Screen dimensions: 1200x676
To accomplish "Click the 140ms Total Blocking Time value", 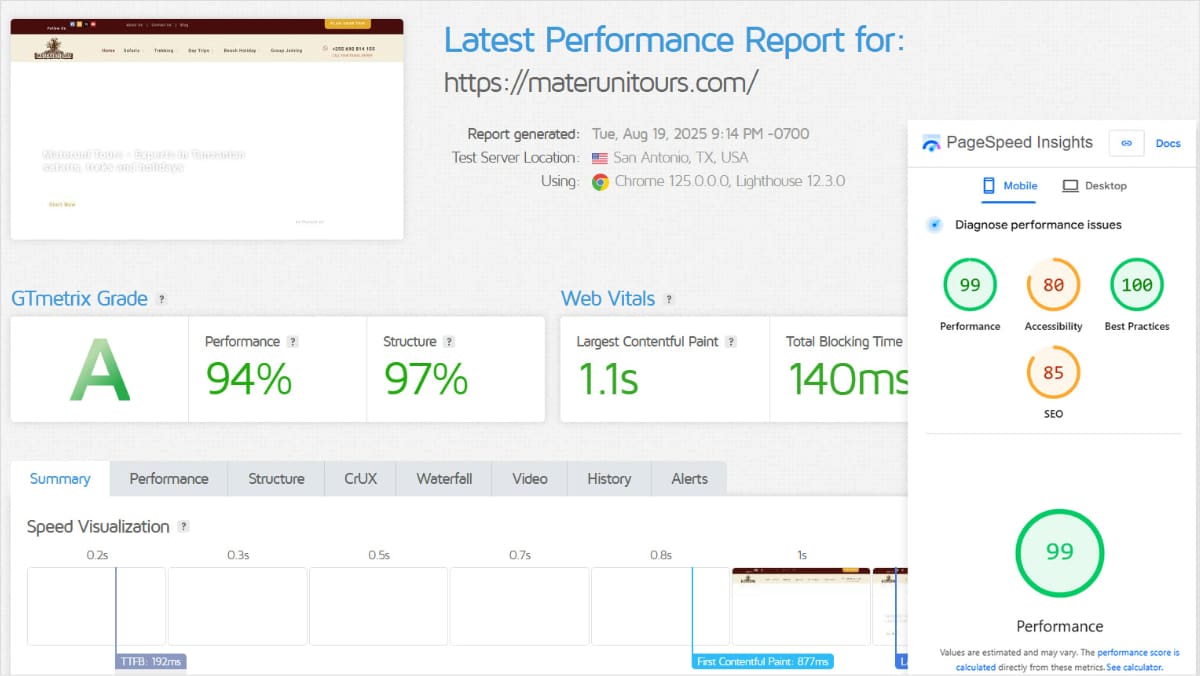I will [848, 380].
